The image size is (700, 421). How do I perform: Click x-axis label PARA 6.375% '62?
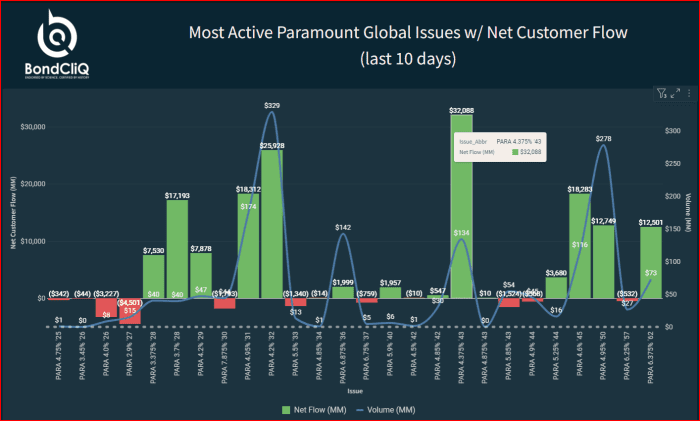click(x=651, y=357)
